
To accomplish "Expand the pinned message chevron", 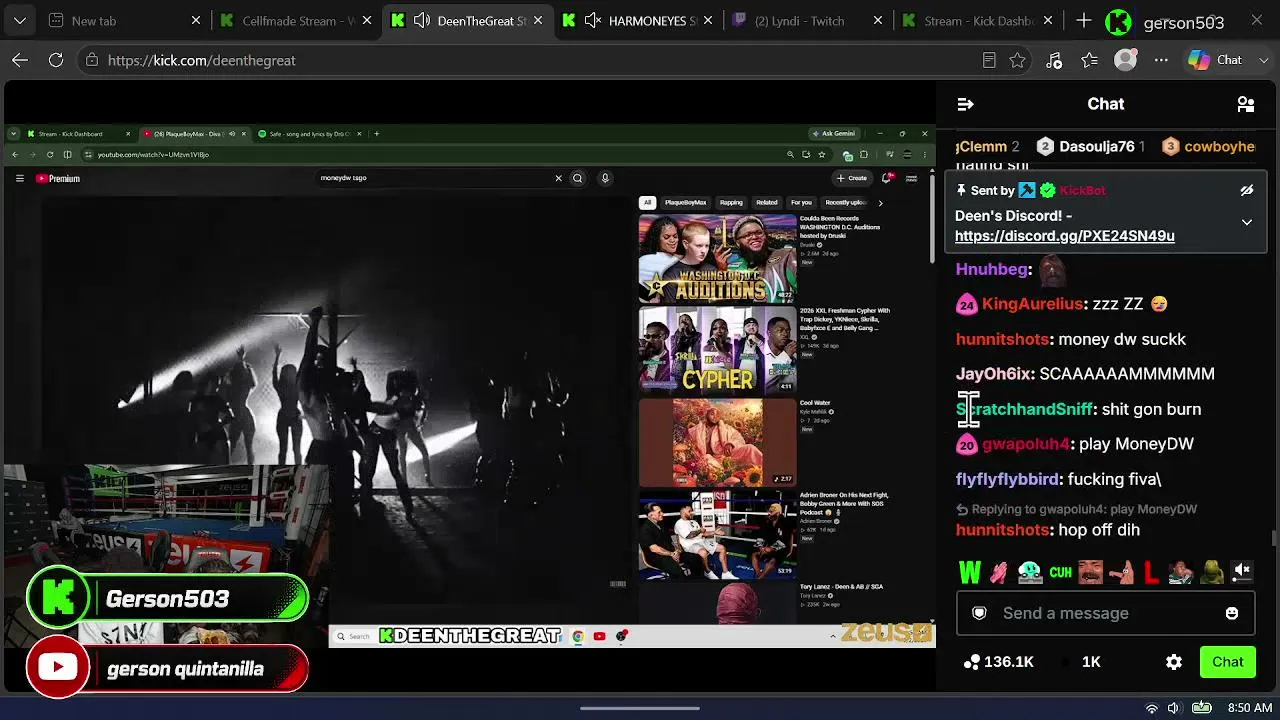I will tap(1247, 222).
